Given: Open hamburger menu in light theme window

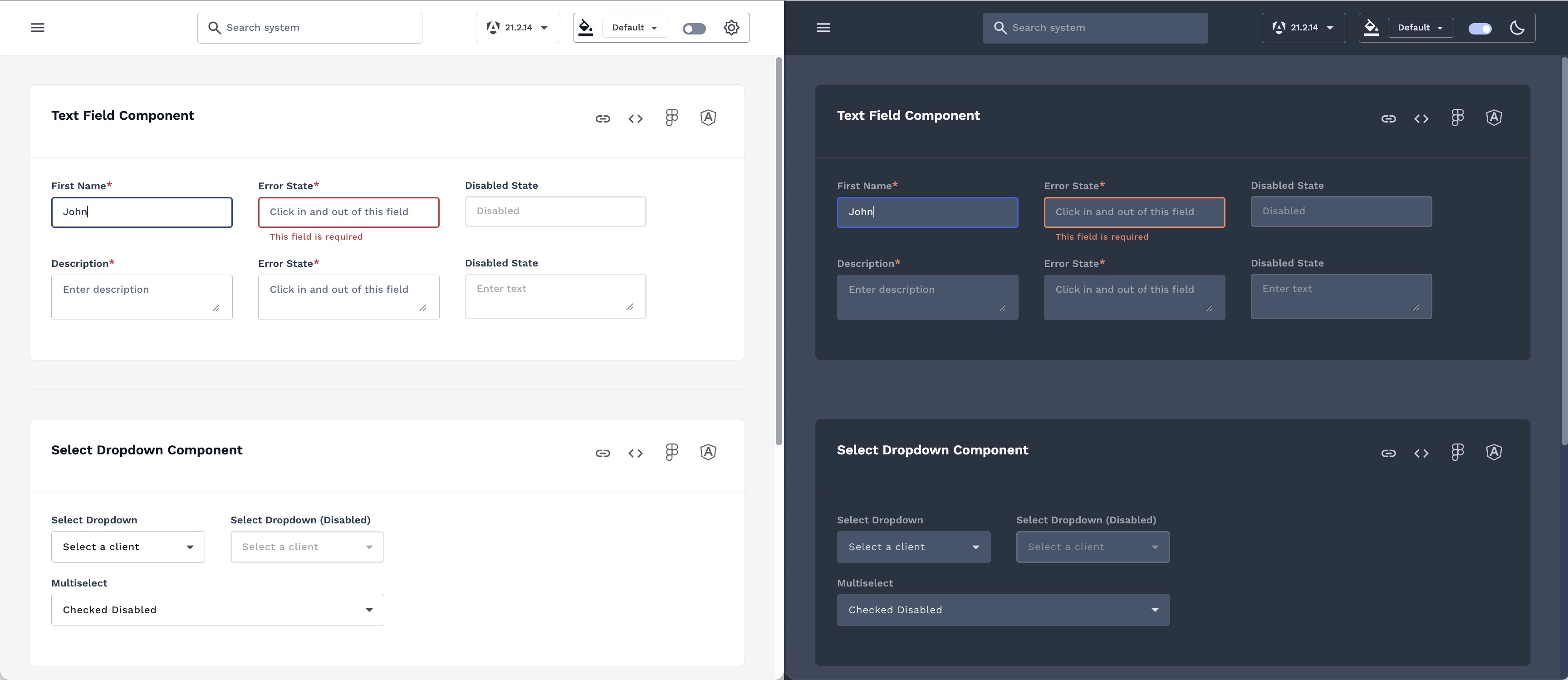Looking at the screenshot, I should (x=38, y=27).
